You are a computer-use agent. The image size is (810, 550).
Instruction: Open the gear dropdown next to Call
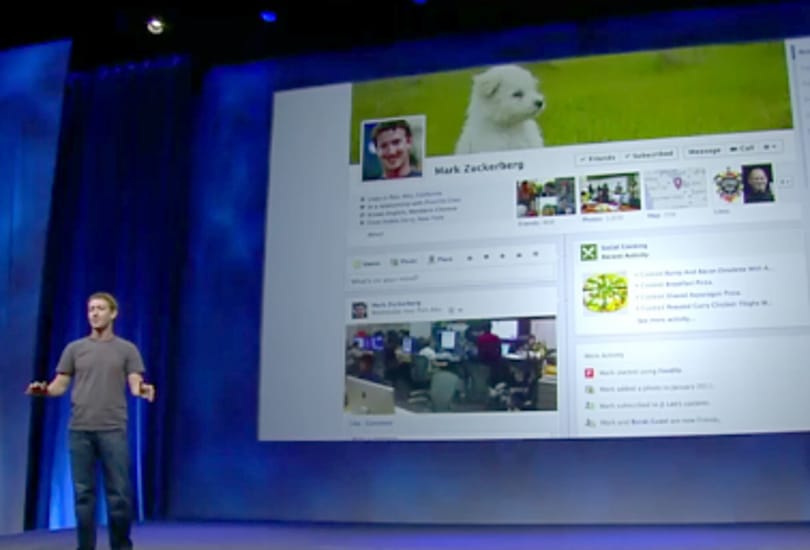point(770,147)
